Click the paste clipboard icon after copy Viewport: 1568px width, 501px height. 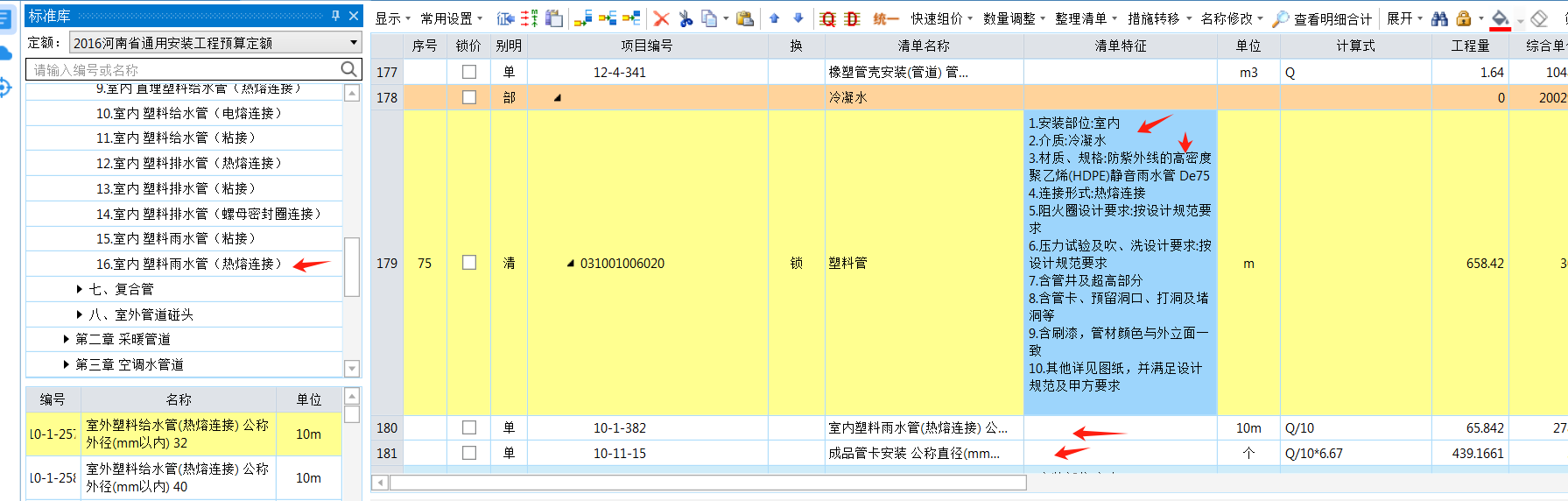tap(745, 18)
